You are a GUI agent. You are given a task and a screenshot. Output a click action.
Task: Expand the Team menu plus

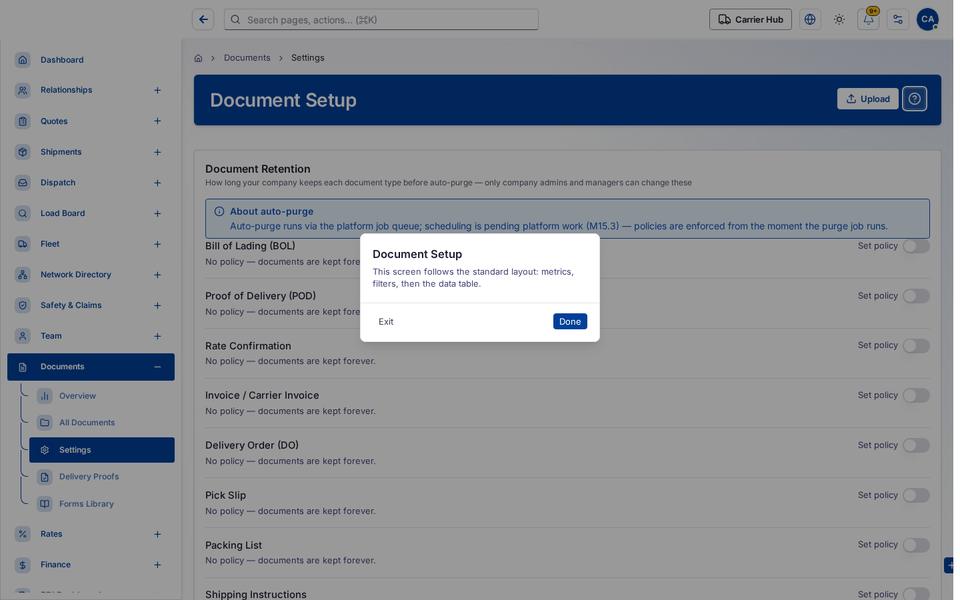tap(157, 336)
